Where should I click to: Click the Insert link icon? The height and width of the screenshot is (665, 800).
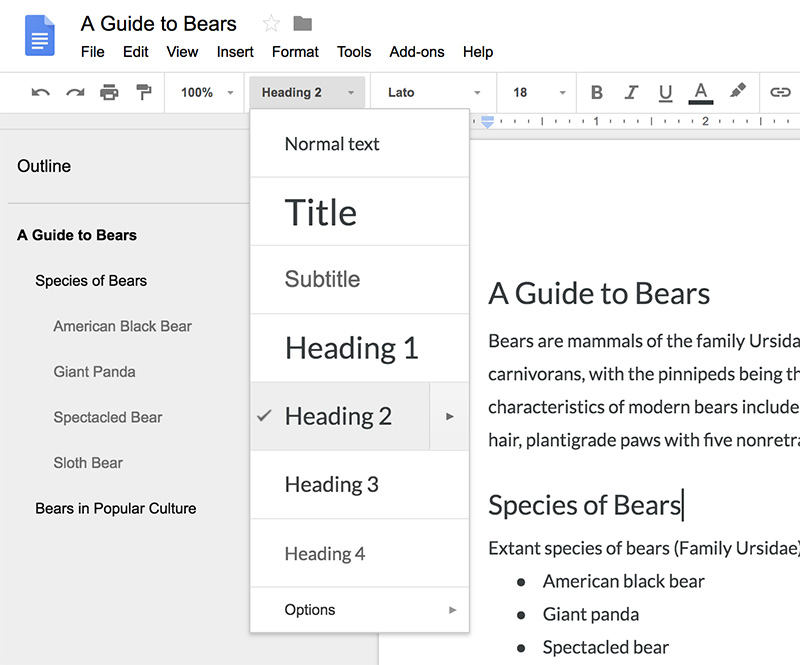(779, 92)
